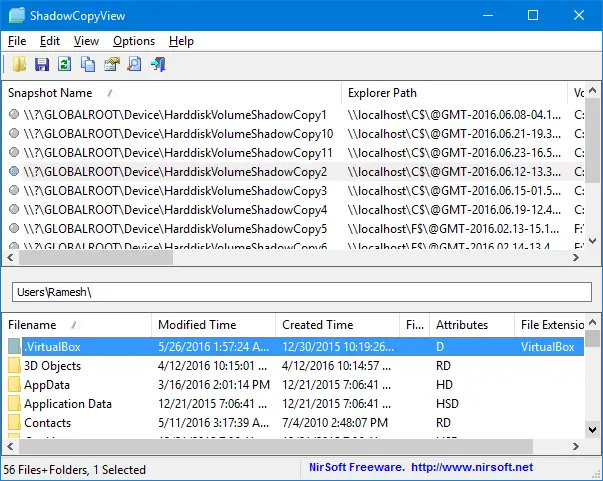
Task: Open the File menu
Action: click(17, 41)
